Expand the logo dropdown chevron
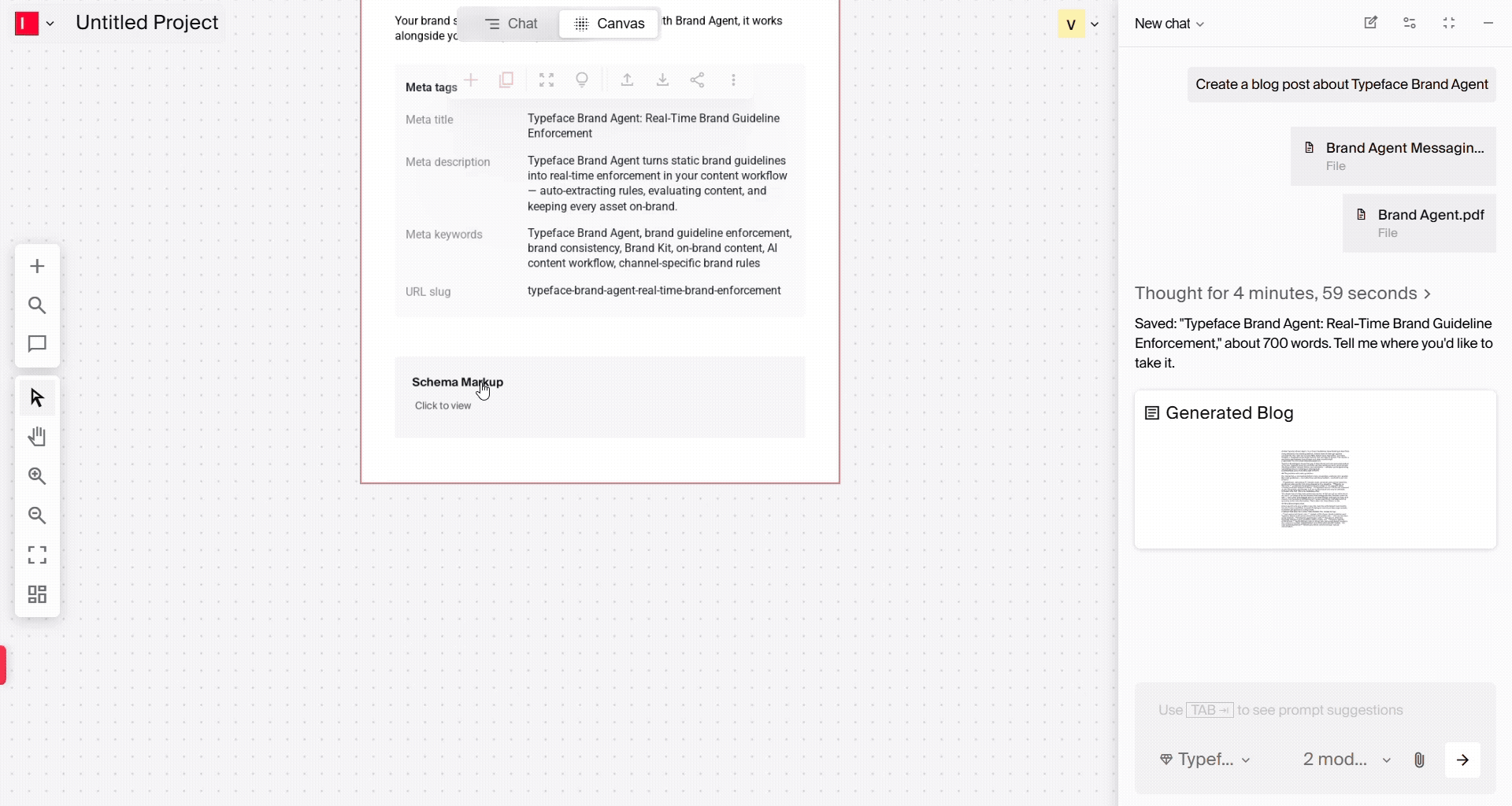This screenshot has width=1512, height=806. [50, 24]
